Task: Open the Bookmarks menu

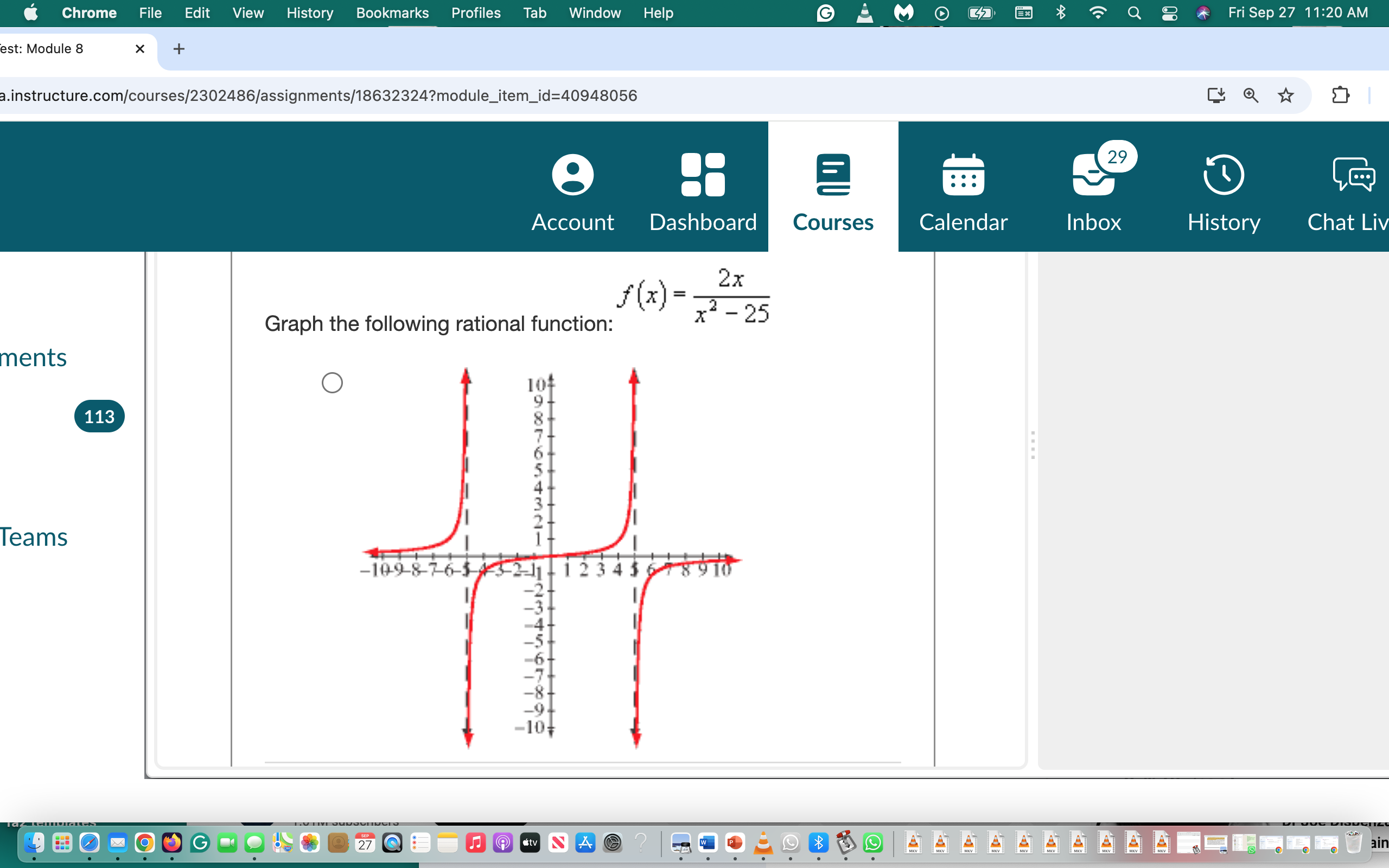Action: click(x=392, y=12)
